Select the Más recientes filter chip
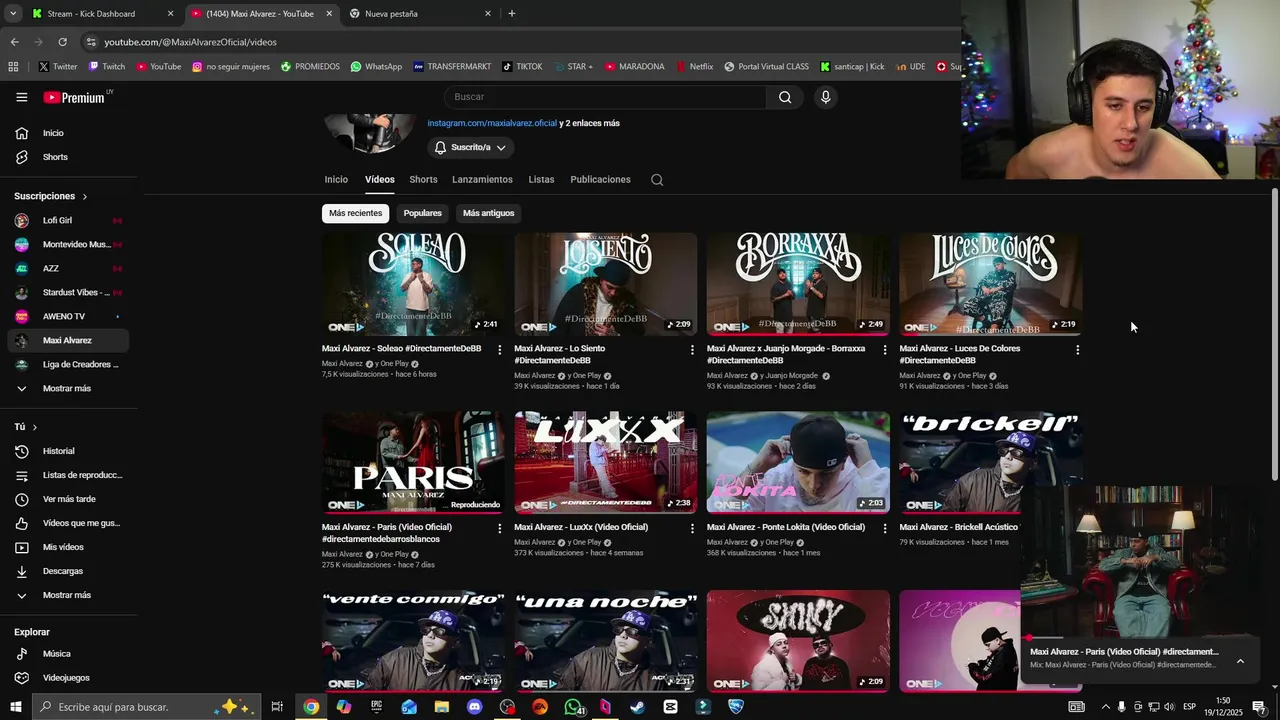 click(x=355, y=213)
